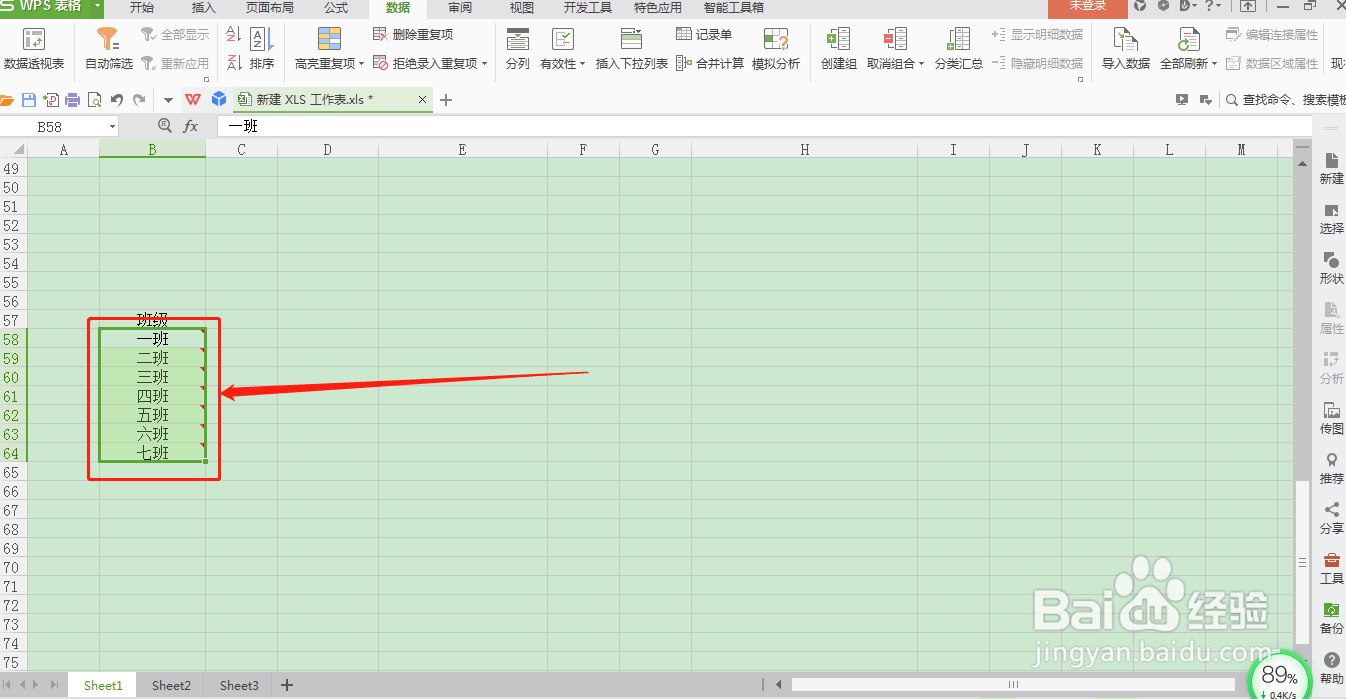
Task: Open the 智能工具箱 tab
Action: [x=734, y=7]
